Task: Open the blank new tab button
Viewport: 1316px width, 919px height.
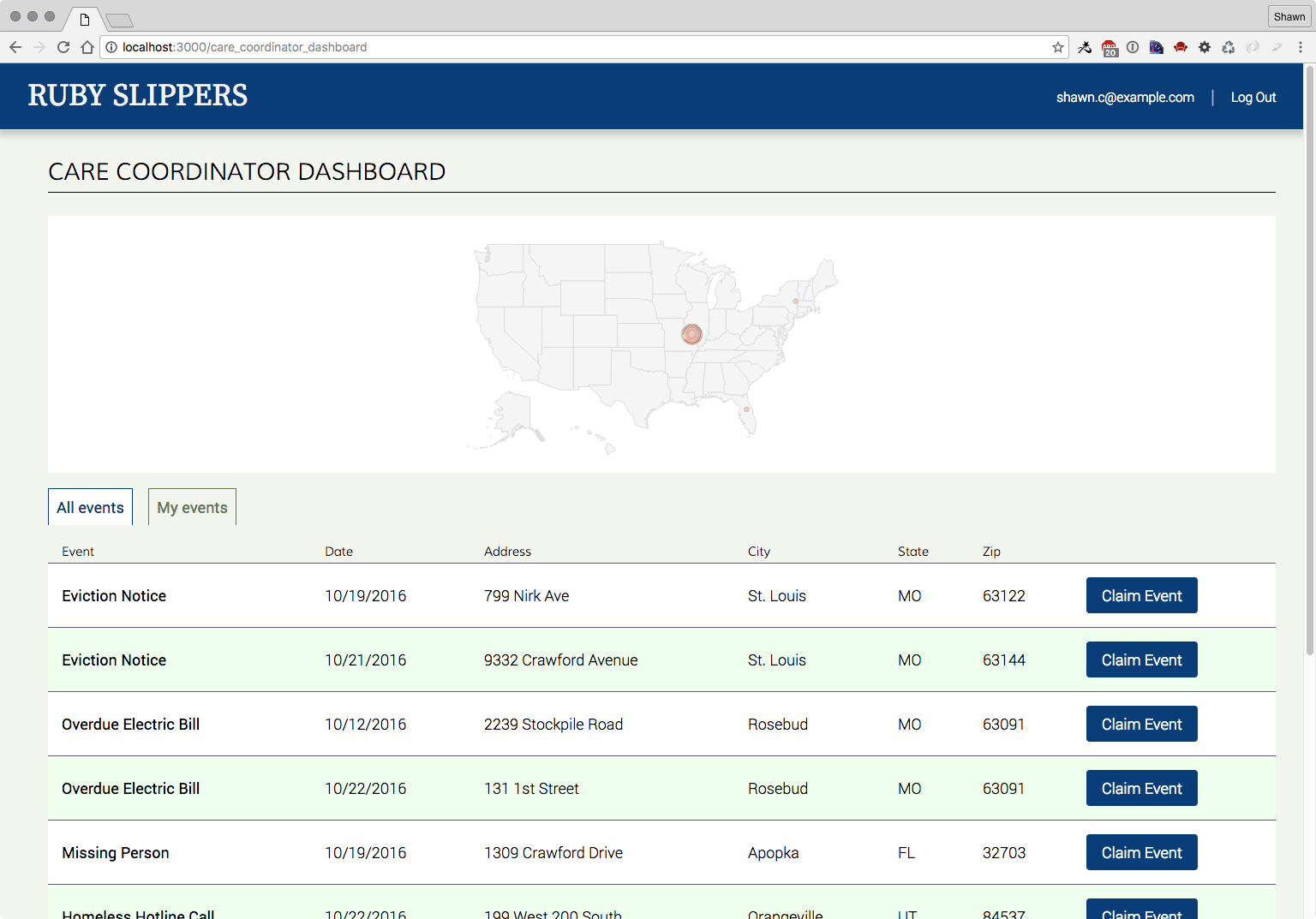Action: 120,20
